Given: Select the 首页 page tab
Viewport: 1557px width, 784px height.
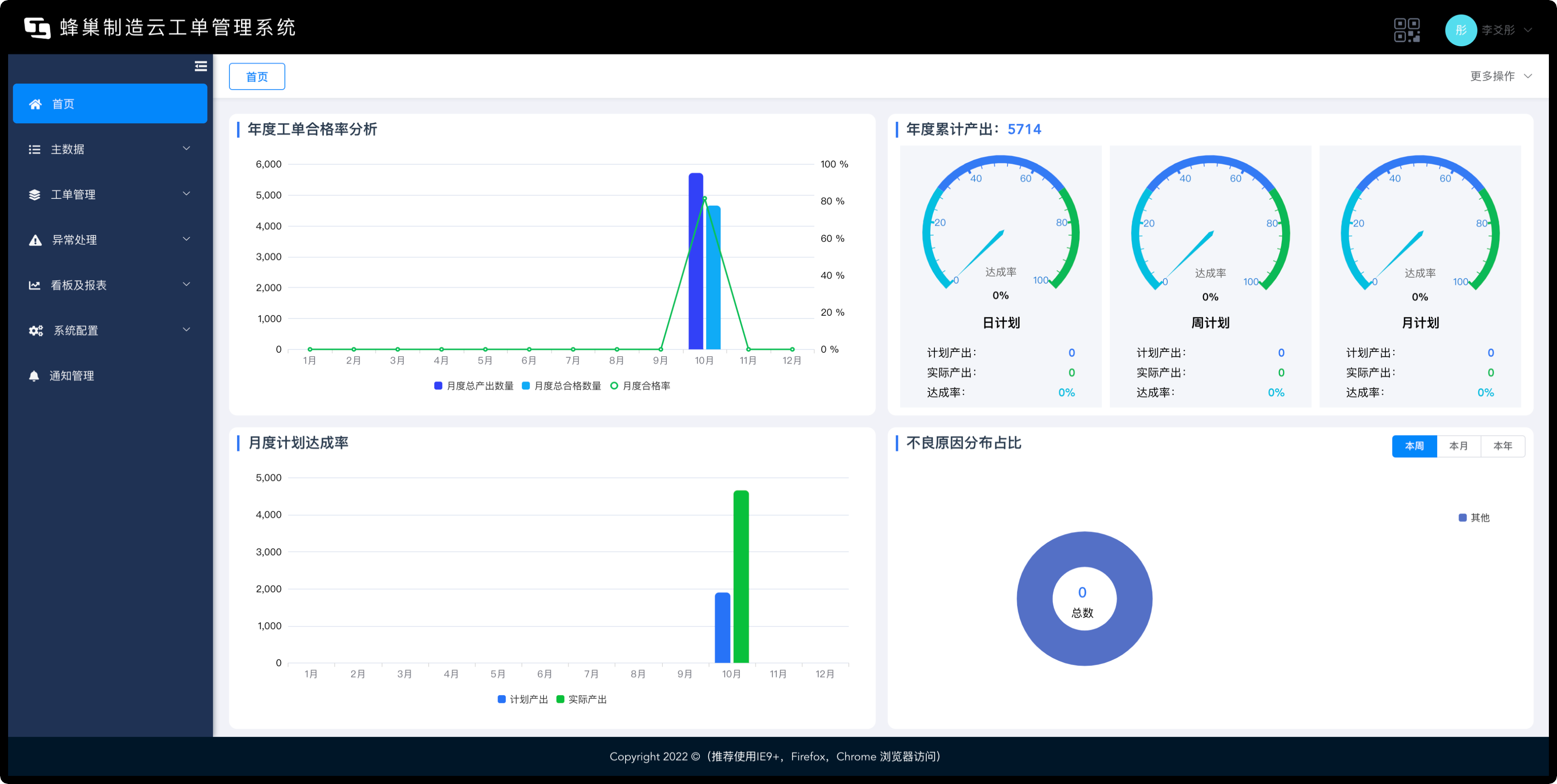Looking at the screenshot, I should [257, 77].
